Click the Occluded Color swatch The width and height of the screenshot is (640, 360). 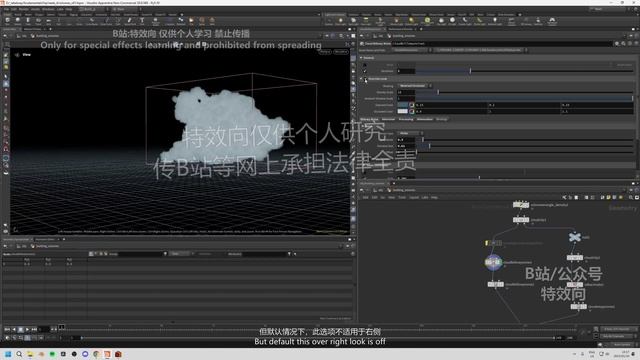(x=402, y=111)
